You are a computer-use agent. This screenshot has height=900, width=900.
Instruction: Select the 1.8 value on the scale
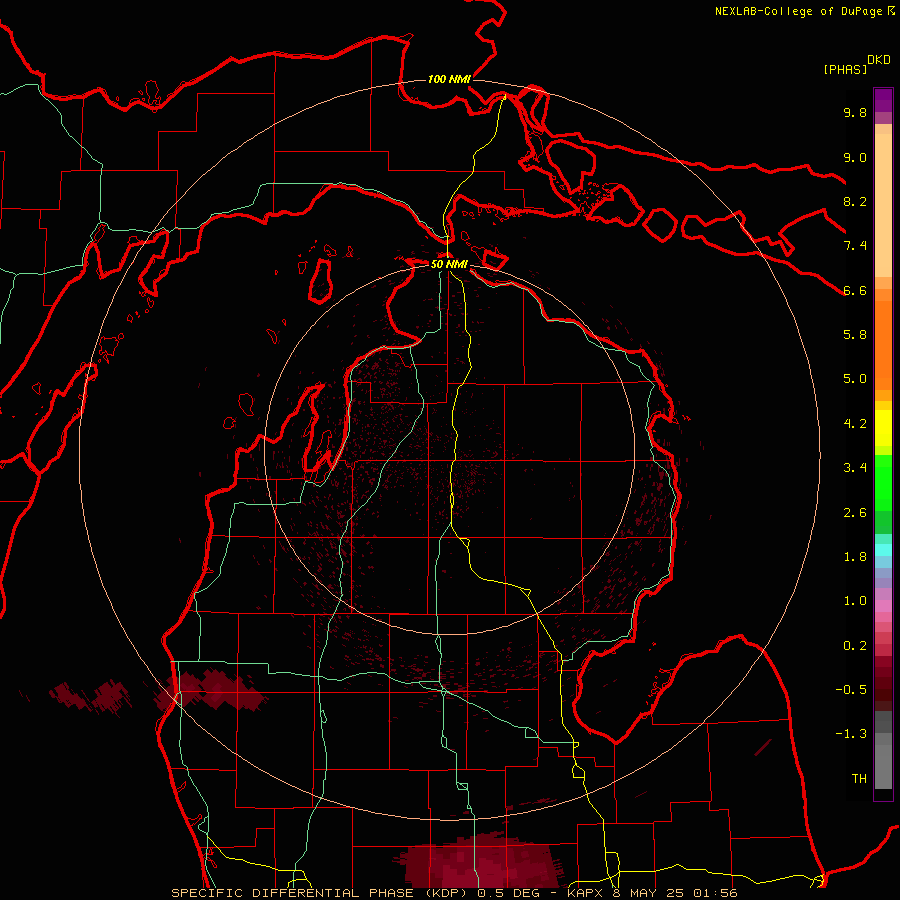click(x=855, y=557)
